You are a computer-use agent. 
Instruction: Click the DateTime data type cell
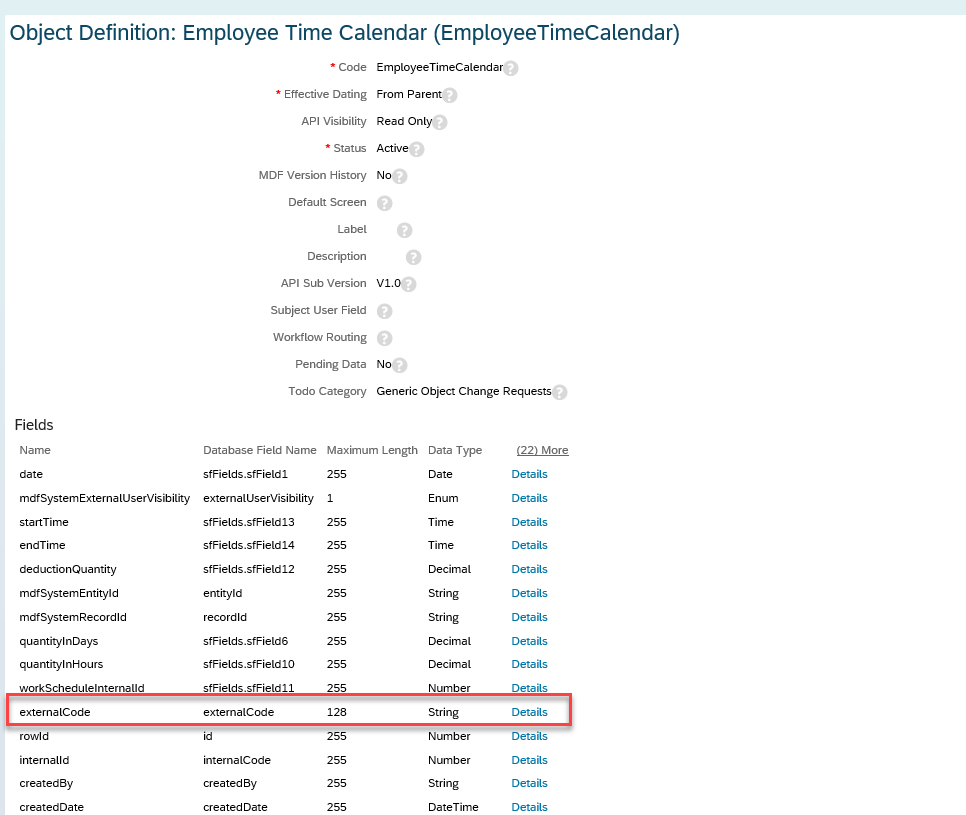click(453, 807)
